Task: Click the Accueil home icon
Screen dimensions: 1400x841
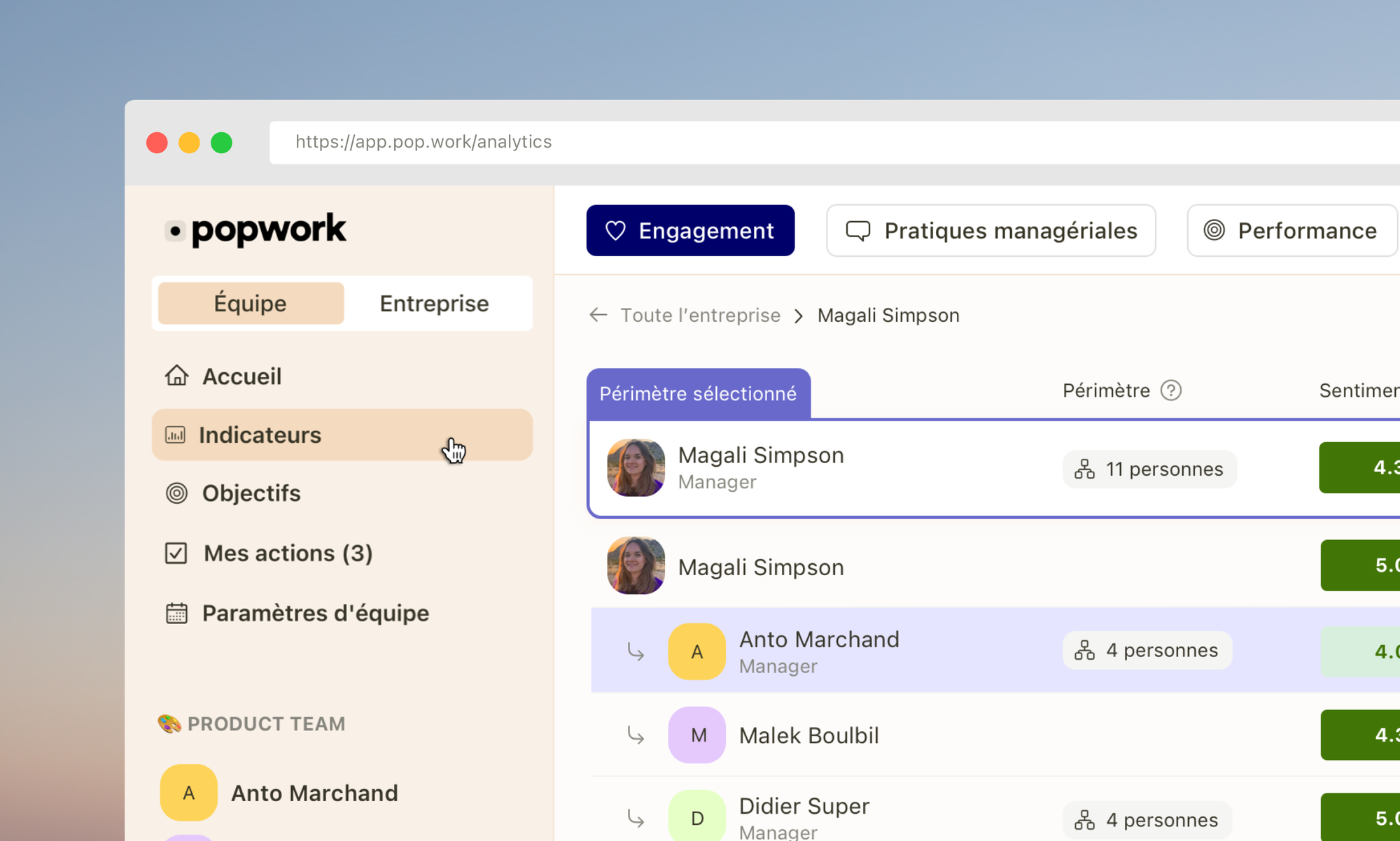Action: [x=176, y=376]
